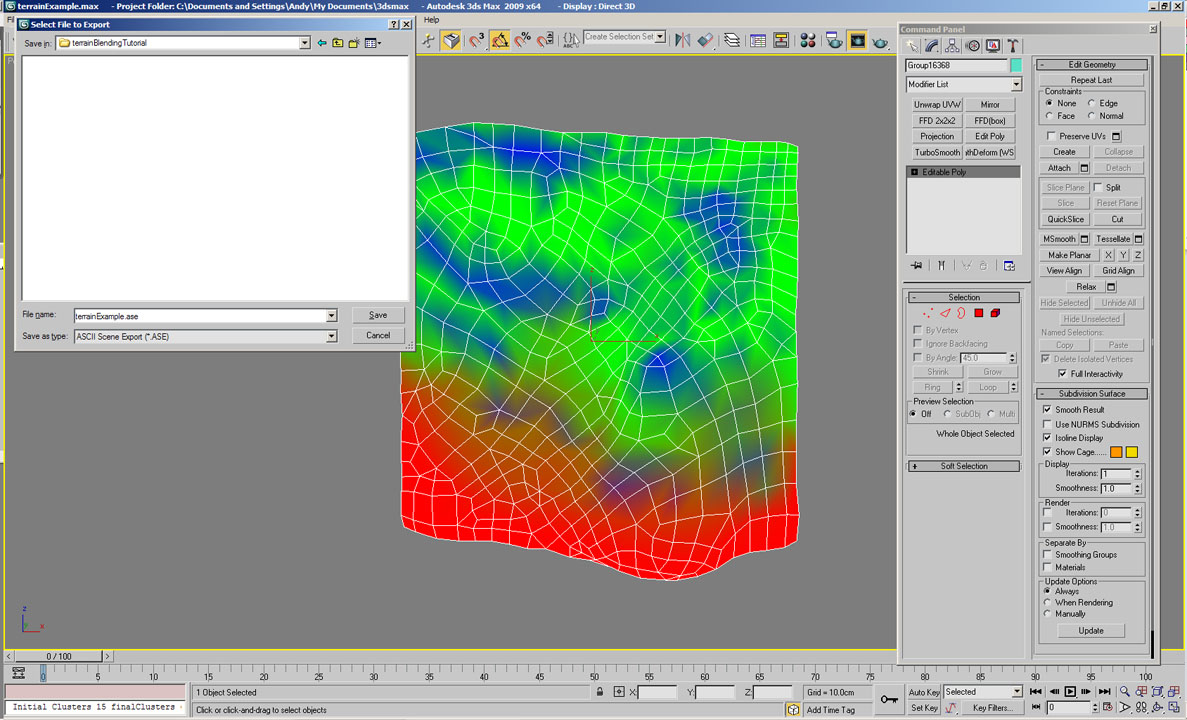Select the Edge constraint radio button

coord(1092,103)
